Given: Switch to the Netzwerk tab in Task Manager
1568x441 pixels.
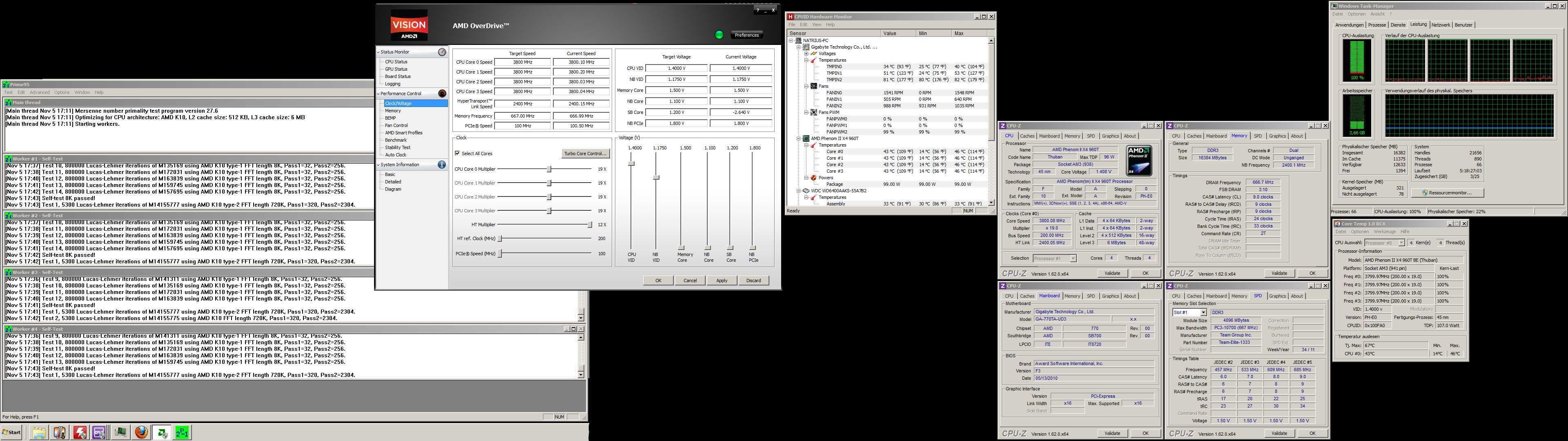Looking at the screenshot, I should (x=1441, y=25).
